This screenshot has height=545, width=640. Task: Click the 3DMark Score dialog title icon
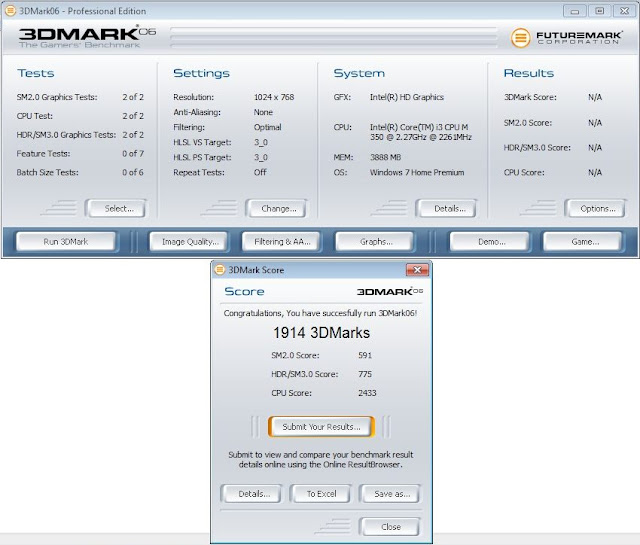point(220,269)
